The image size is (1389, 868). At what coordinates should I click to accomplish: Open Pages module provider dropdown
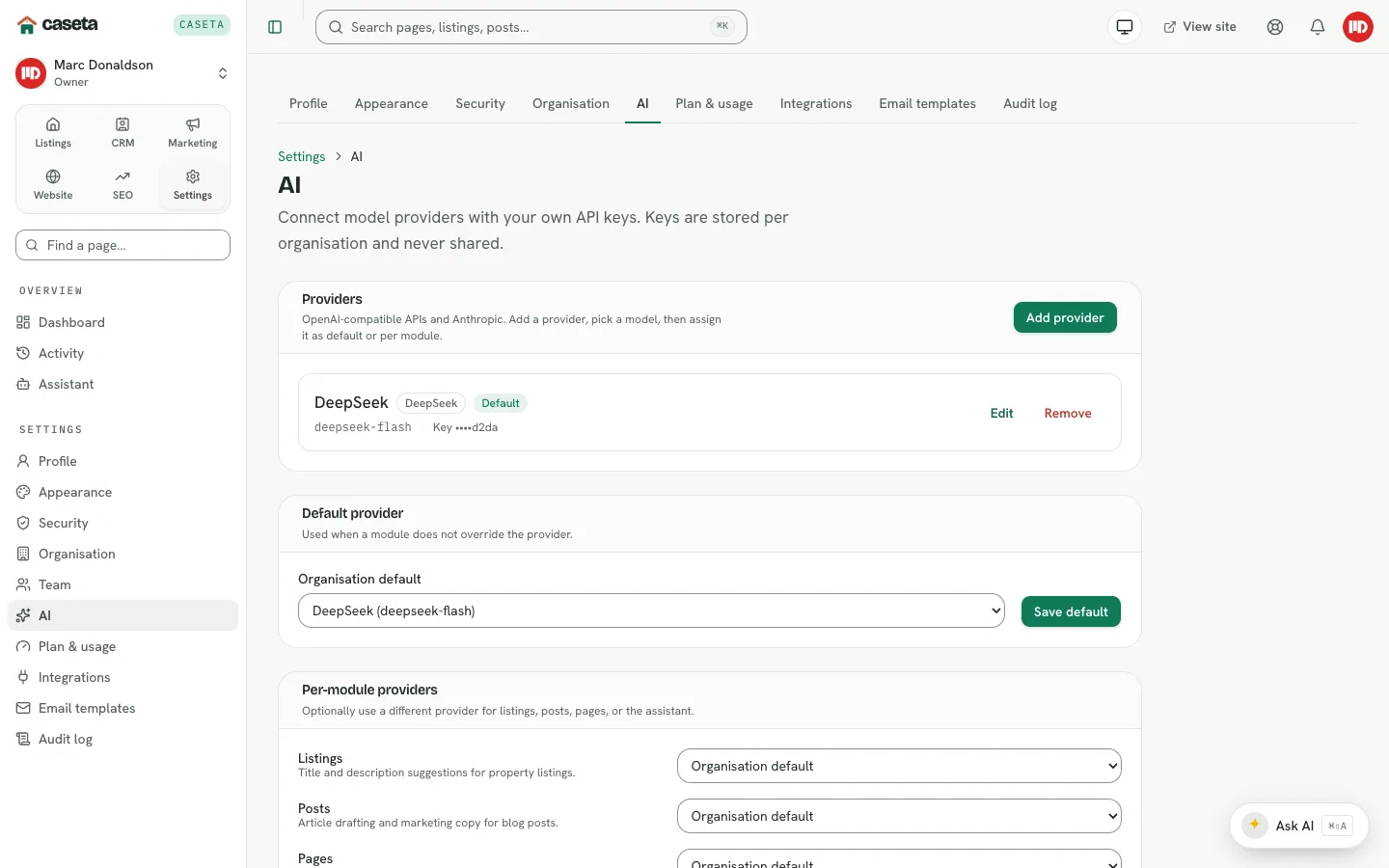899,859
